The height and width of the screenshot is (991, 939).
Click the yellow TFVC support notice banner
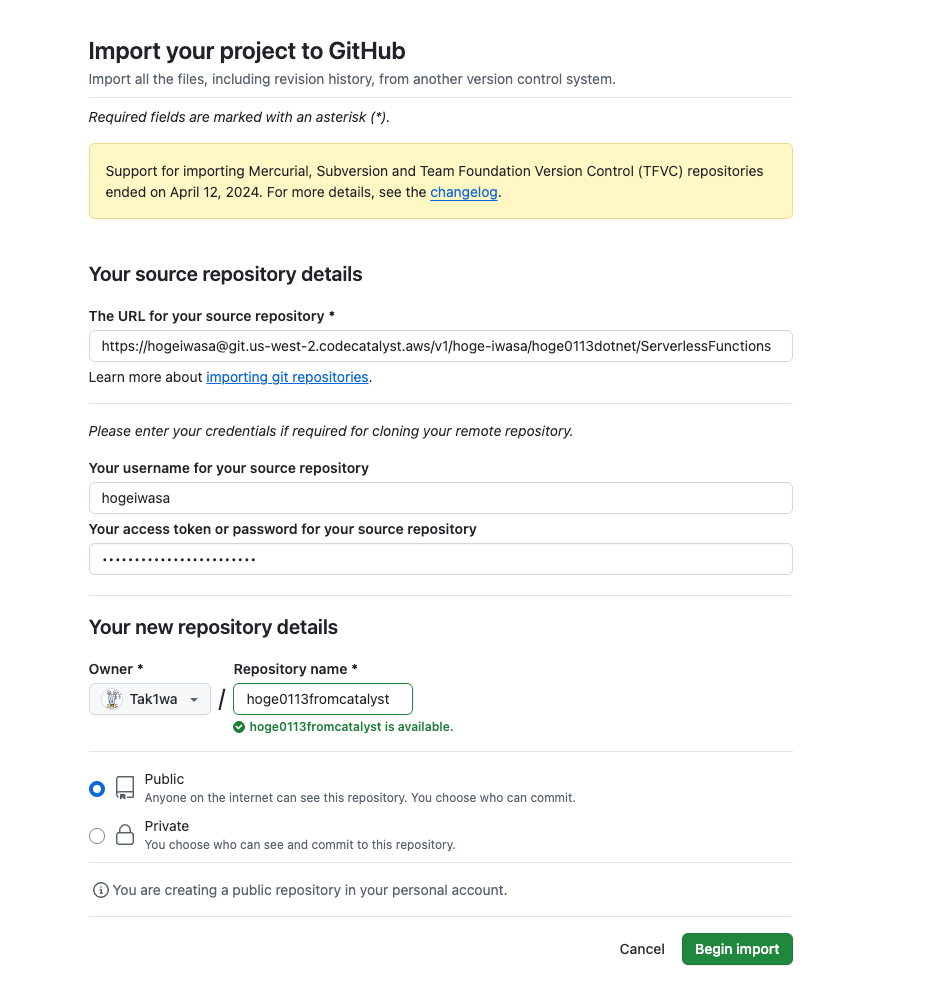tap(440, 181)
